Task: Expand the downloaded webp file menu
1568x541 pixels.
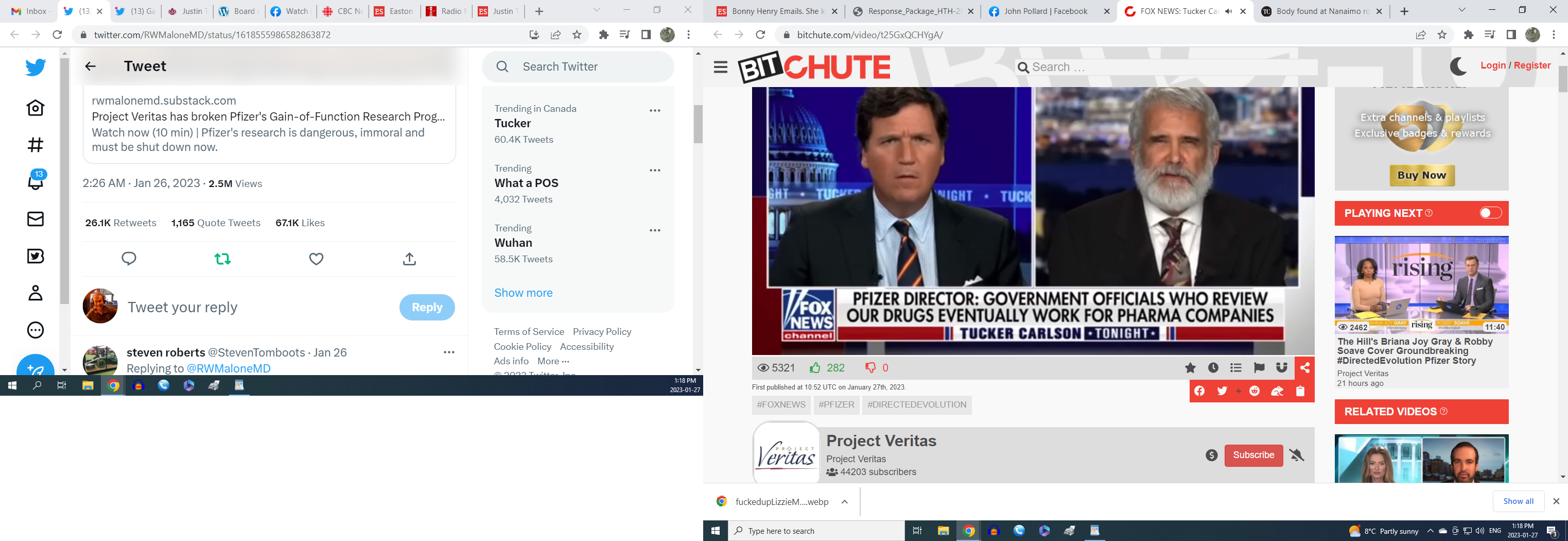Action: tap(844, 502)
